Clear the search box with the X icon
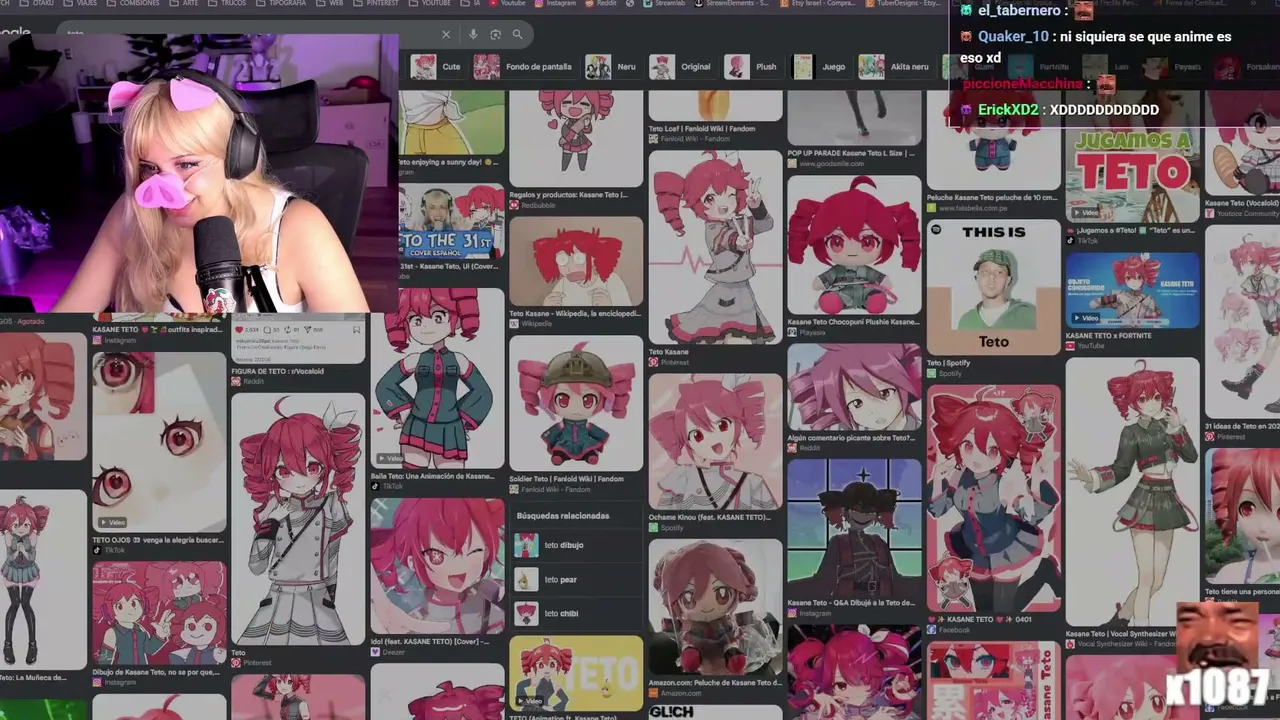Screen dimensions: 1280x720 446,34
